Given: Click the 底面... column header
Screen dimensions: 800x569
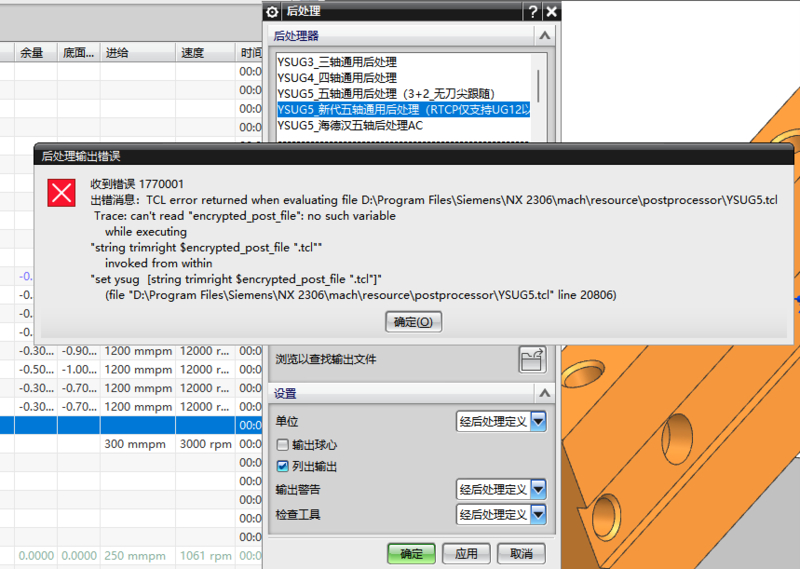Looking at the screenshot, I should pos(79,53).
